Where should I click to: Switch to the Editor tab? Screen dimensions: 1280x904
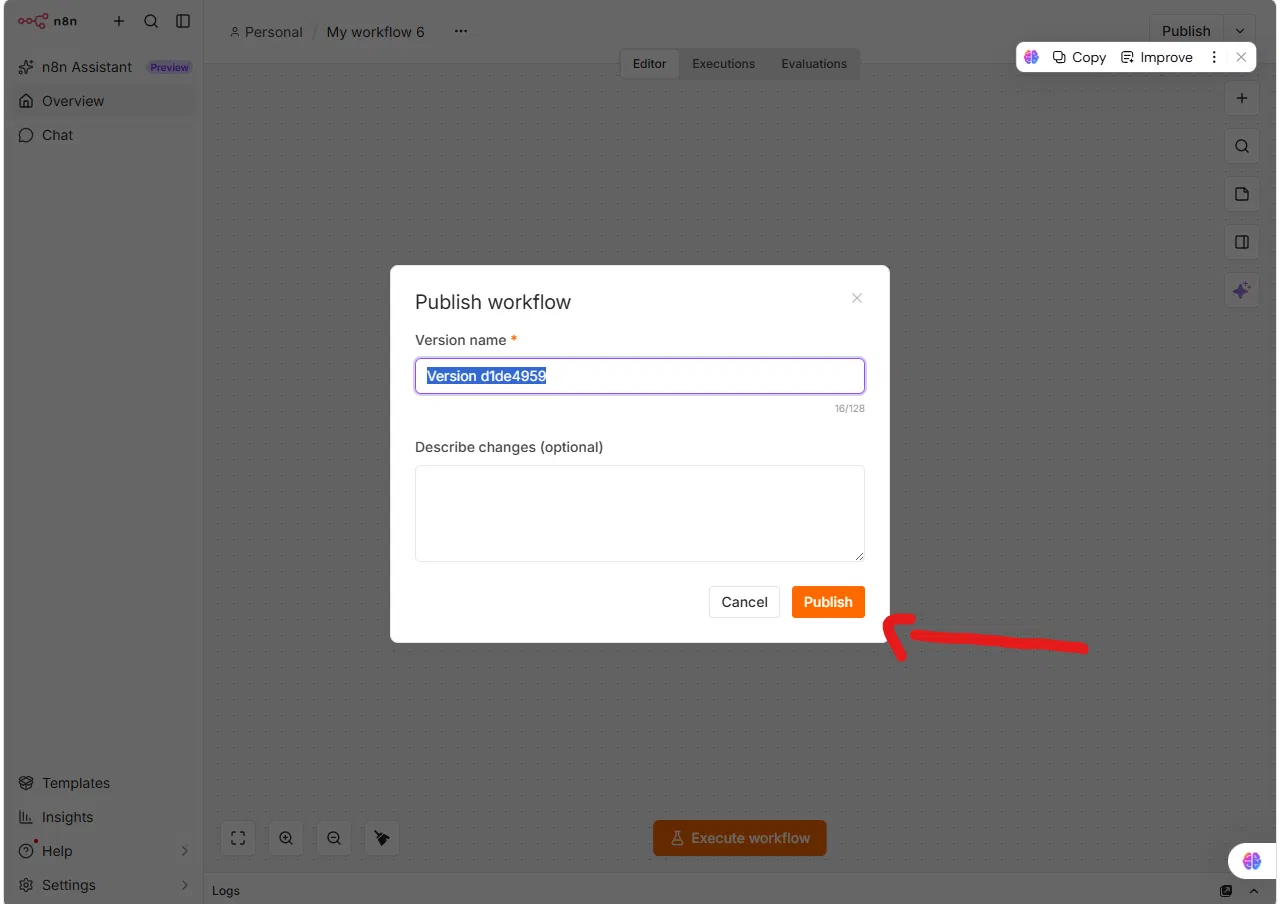tap(649, 64)
